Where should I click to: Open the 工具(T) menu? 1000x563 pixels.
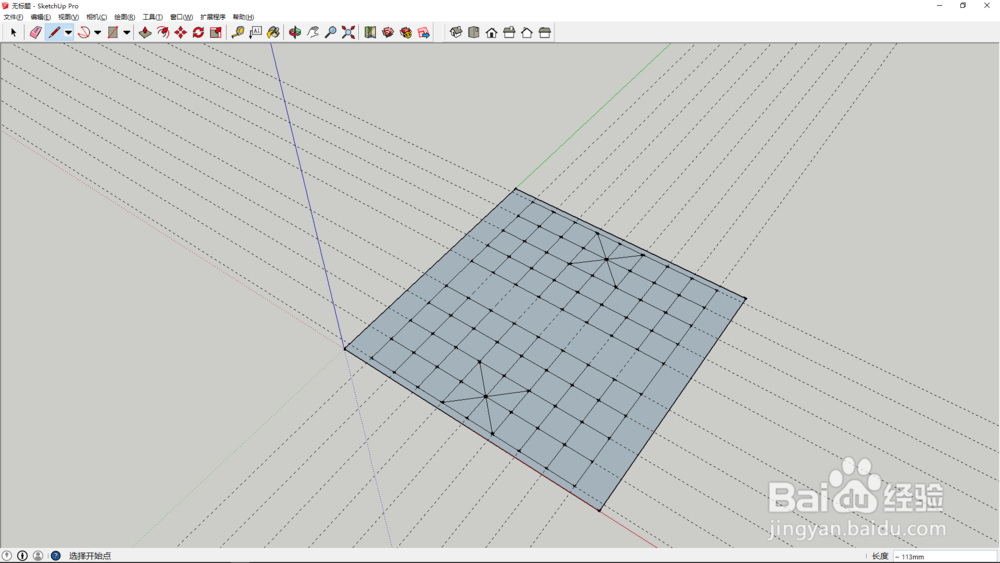tap(152, 17)
